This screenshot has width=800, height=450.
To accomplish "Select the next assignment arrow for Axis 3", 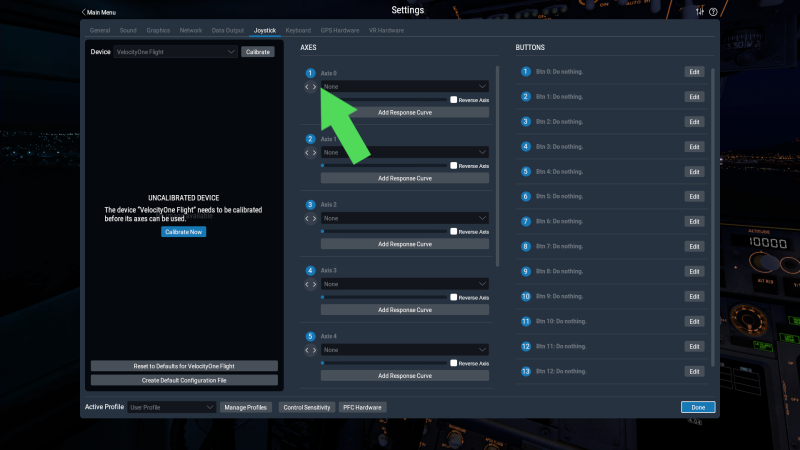I will pos(314,284).
